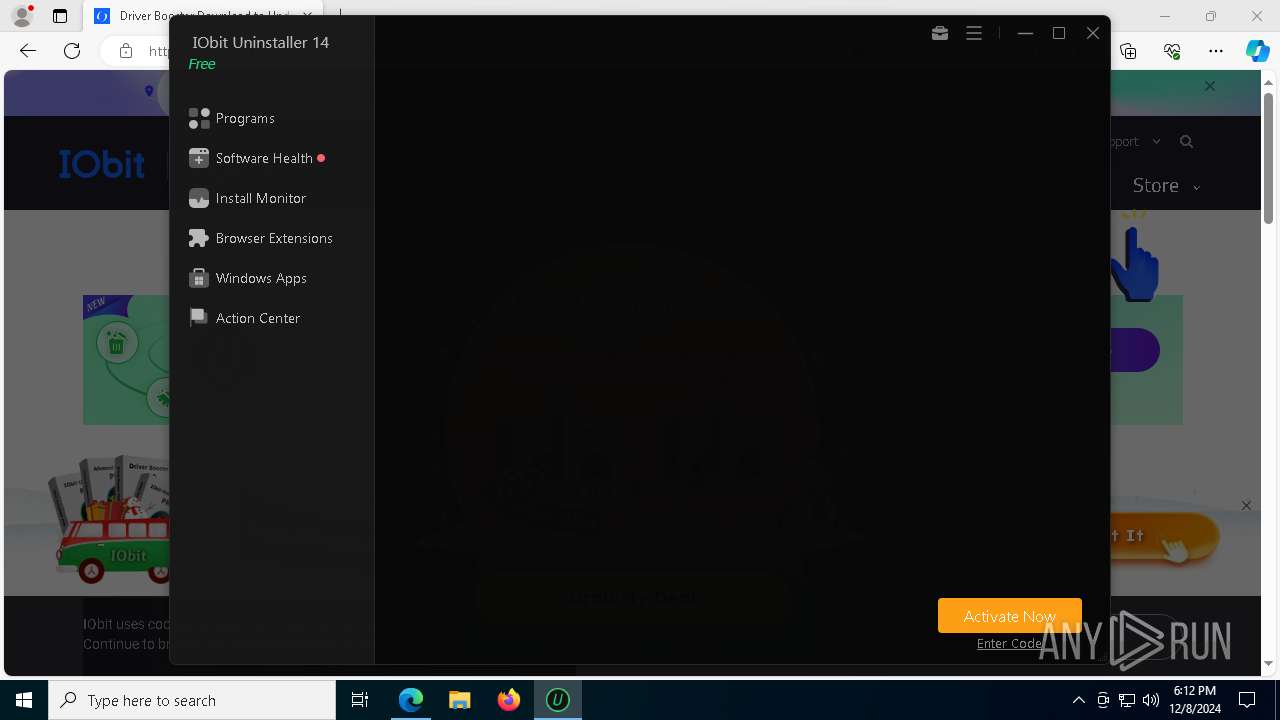Image resolution: width=1280 pixels, height=720 pixels.
Task: Go to Windows Apps section
Action: click(x=261, y=278)
